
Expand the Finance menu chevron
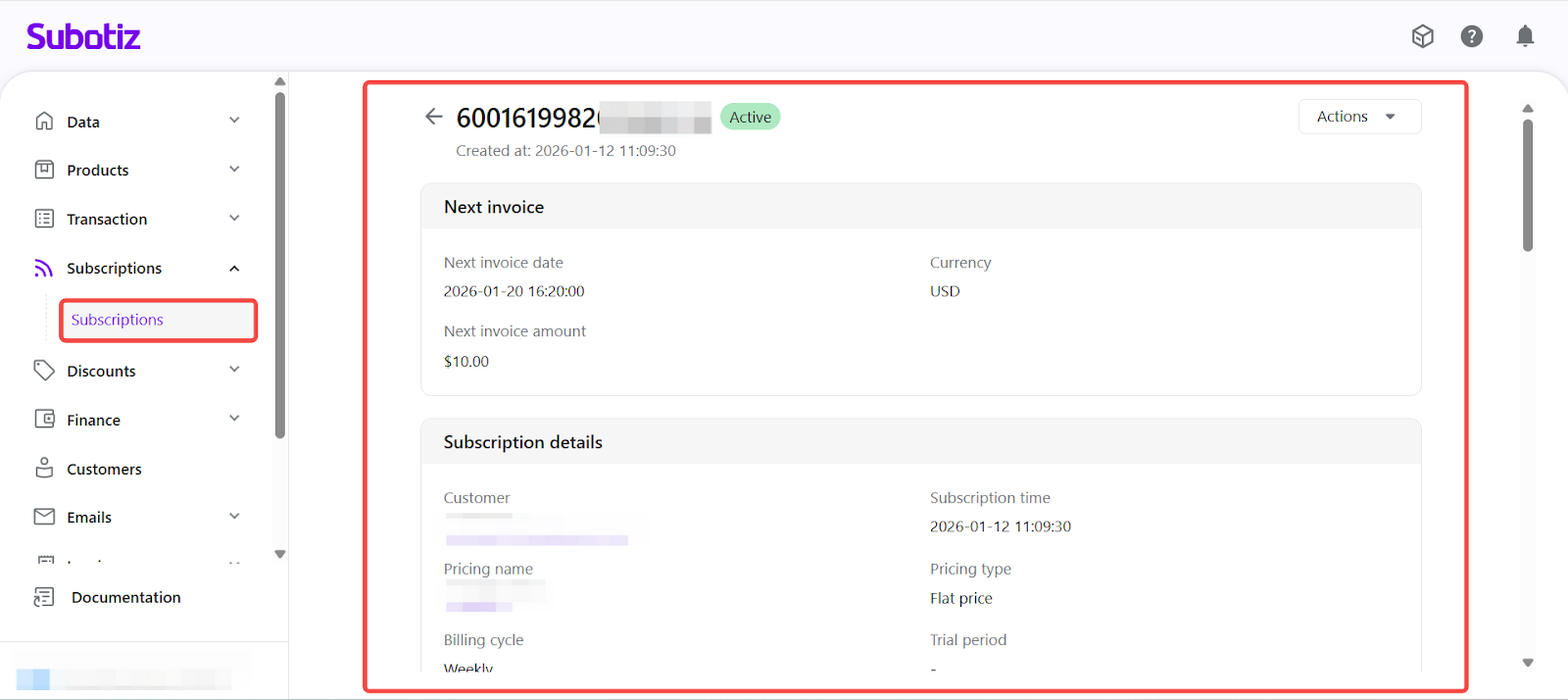(234, 419)
